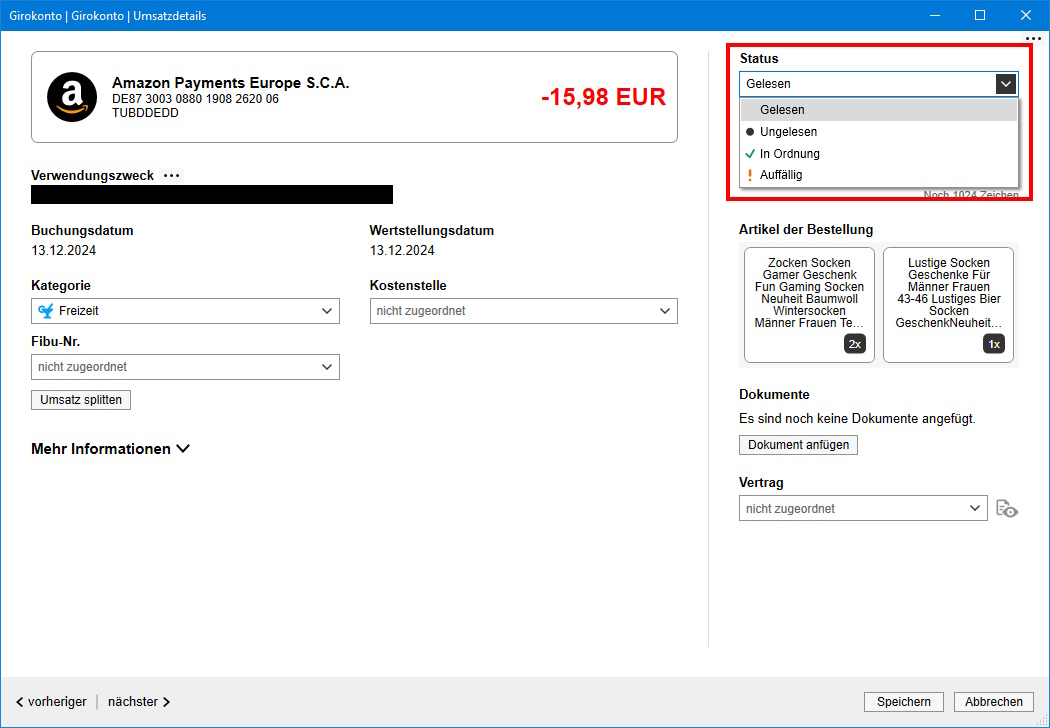Flag transaction as Auffällig

780,175
